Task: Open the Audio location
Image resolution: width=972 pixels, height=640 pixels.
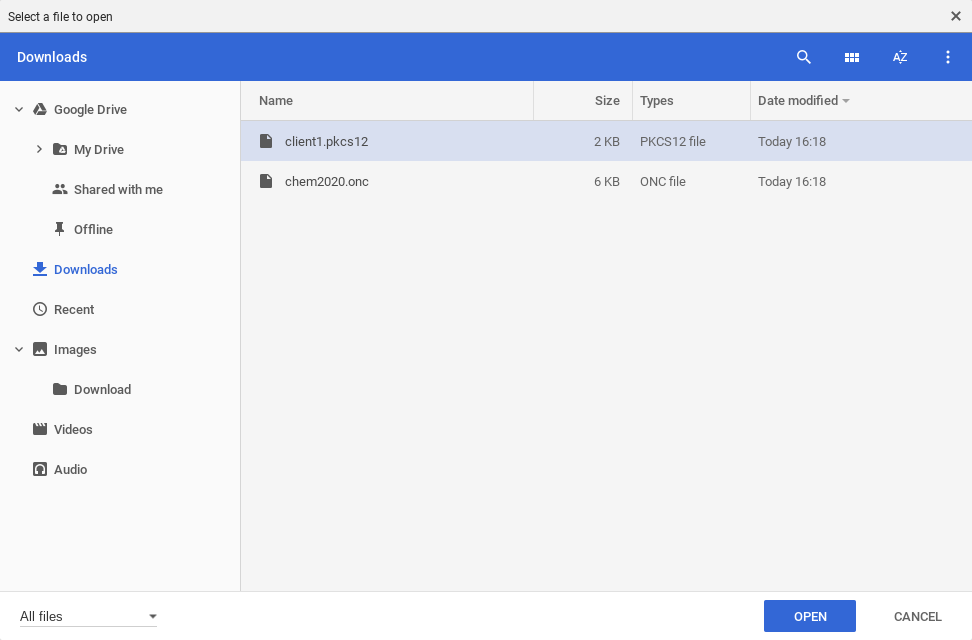Action: coord(70,469)
